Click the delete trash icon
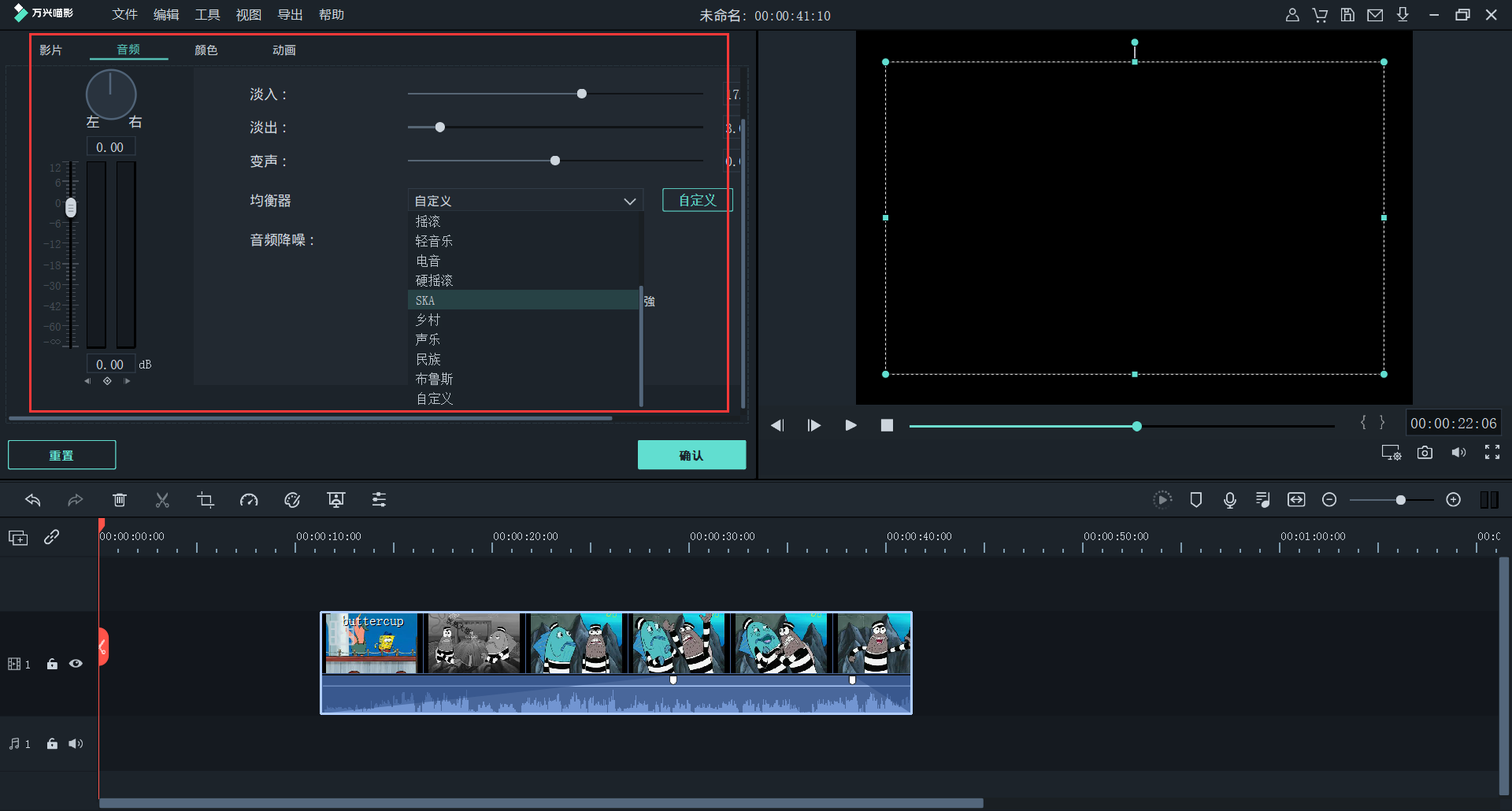 tap(120, 500)
